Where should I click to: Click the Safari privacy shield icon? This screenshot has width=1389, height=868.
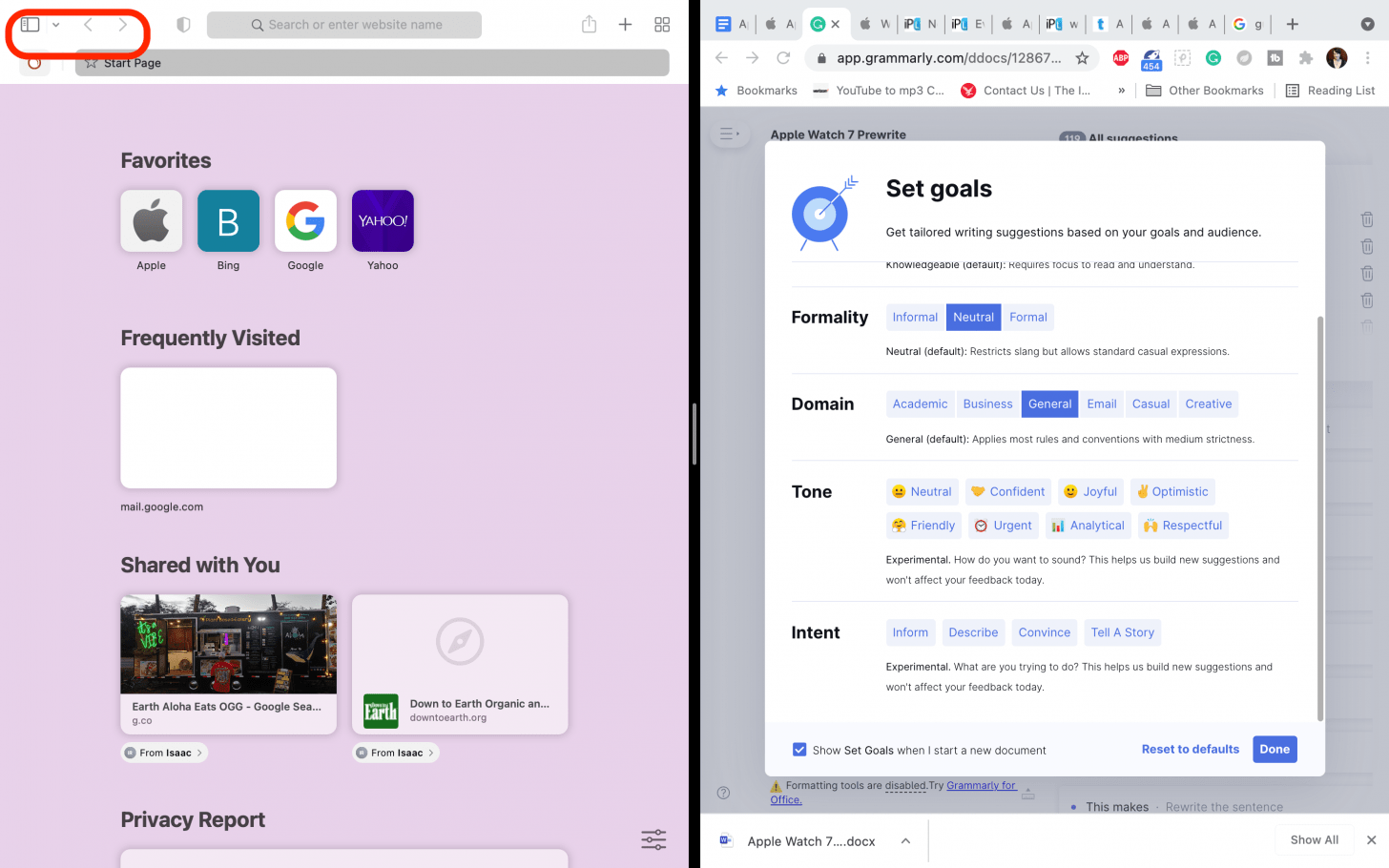tap(184, 25)
